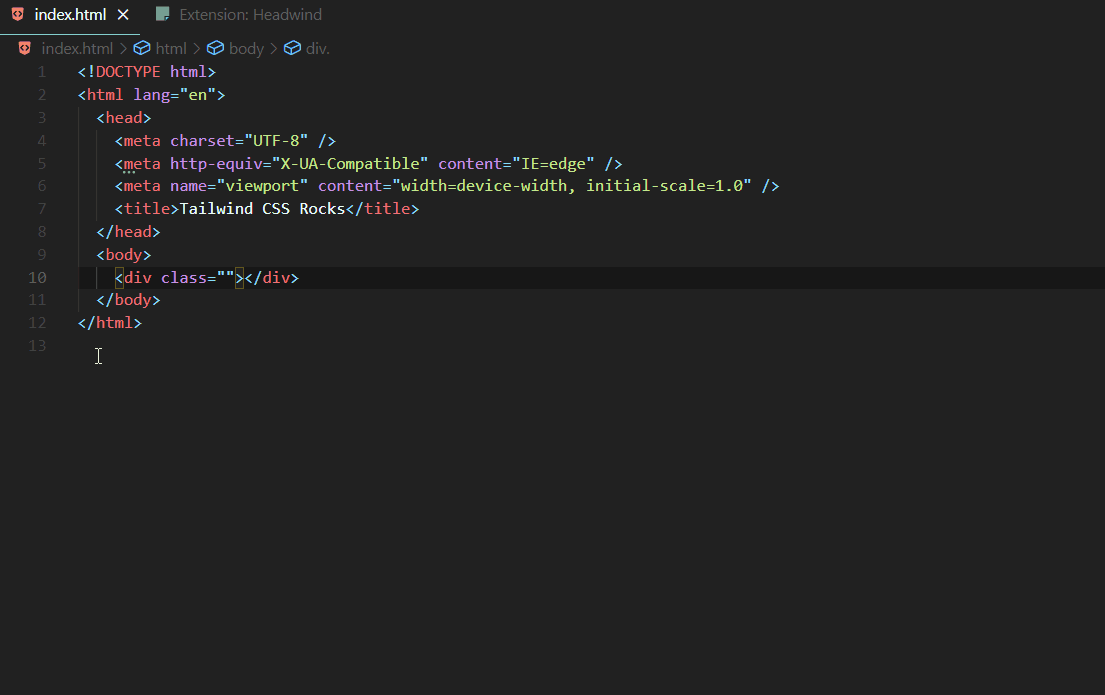This screenshot has width=1105, height=695.
Task: Click line number 10 in the gutter
Action: (x=37, y=278)
